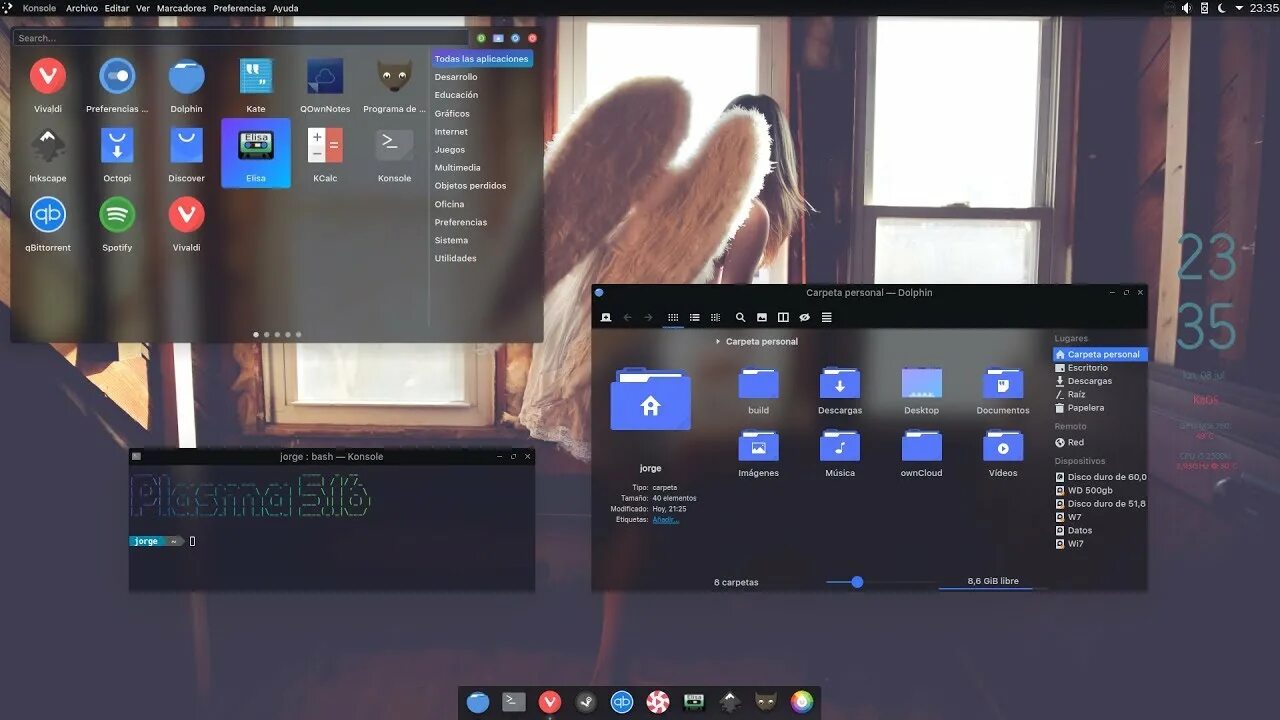This screenshot has height=720, width=1280.
Task: Switch Dolphin to compact list view
Action: 694,317
